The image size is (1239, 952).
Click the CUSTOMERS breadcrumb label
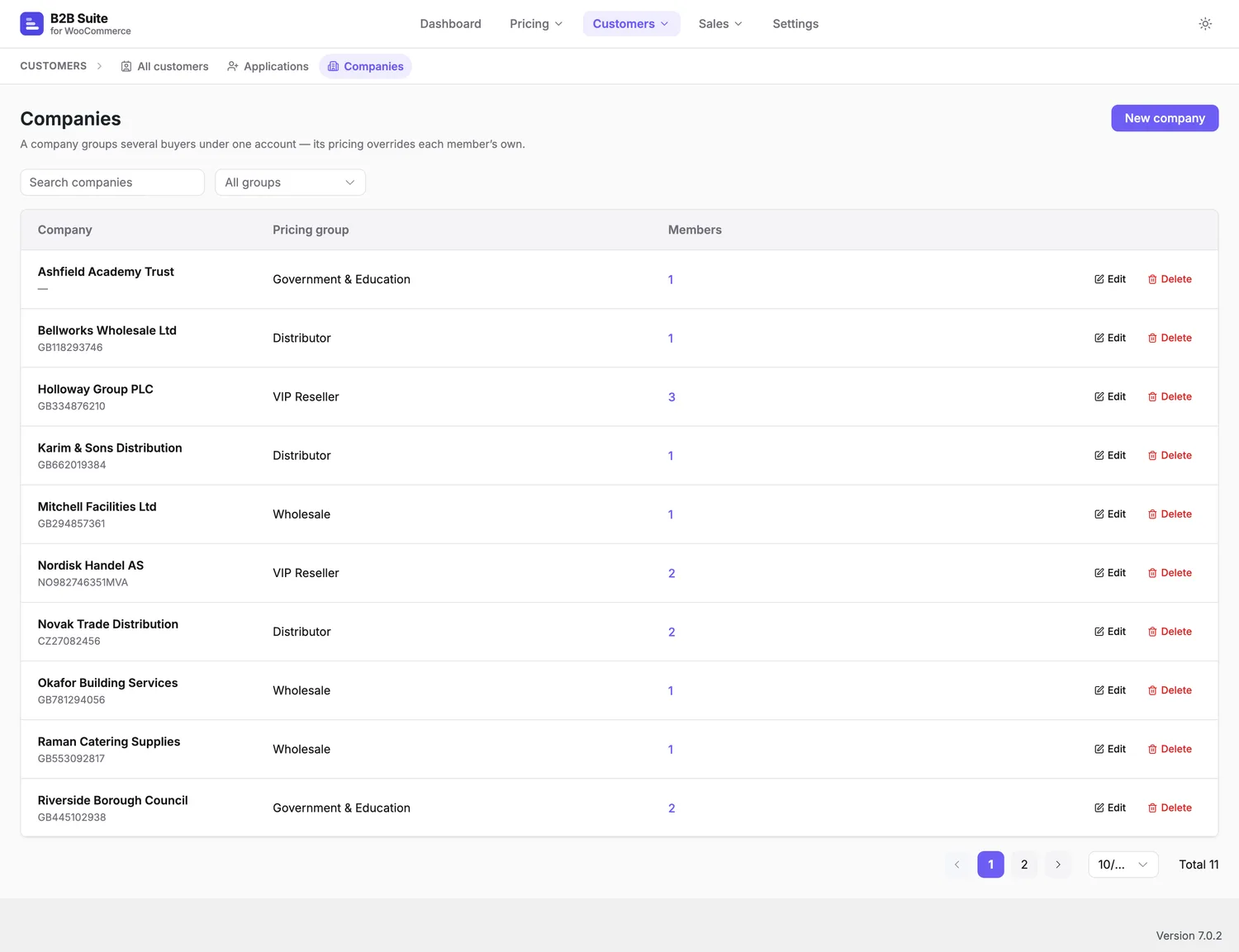[54, 66]
